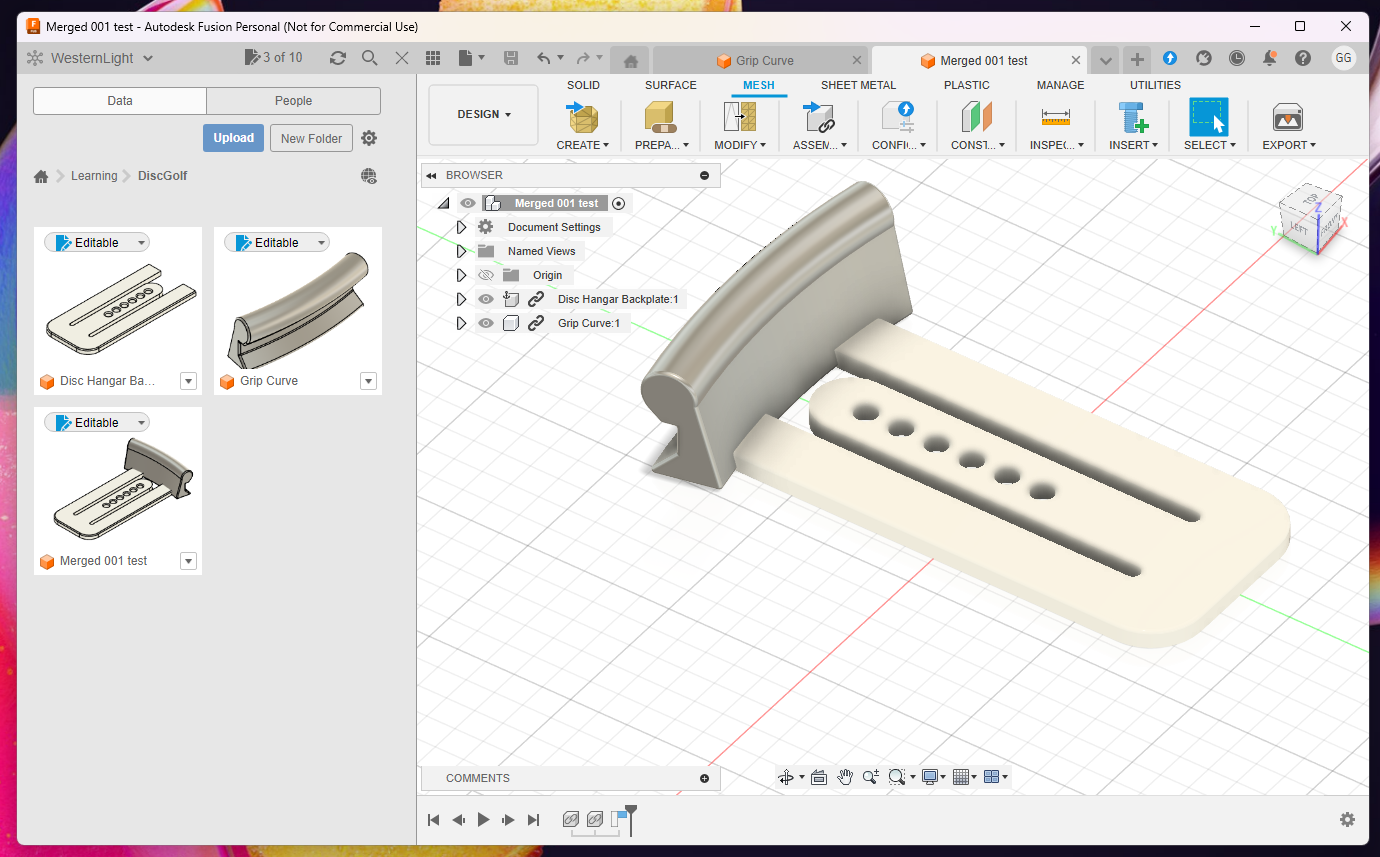The image size is (1380, 857).
Task: Open the DESIGN workspace dropdown
Action: point(484,114)
